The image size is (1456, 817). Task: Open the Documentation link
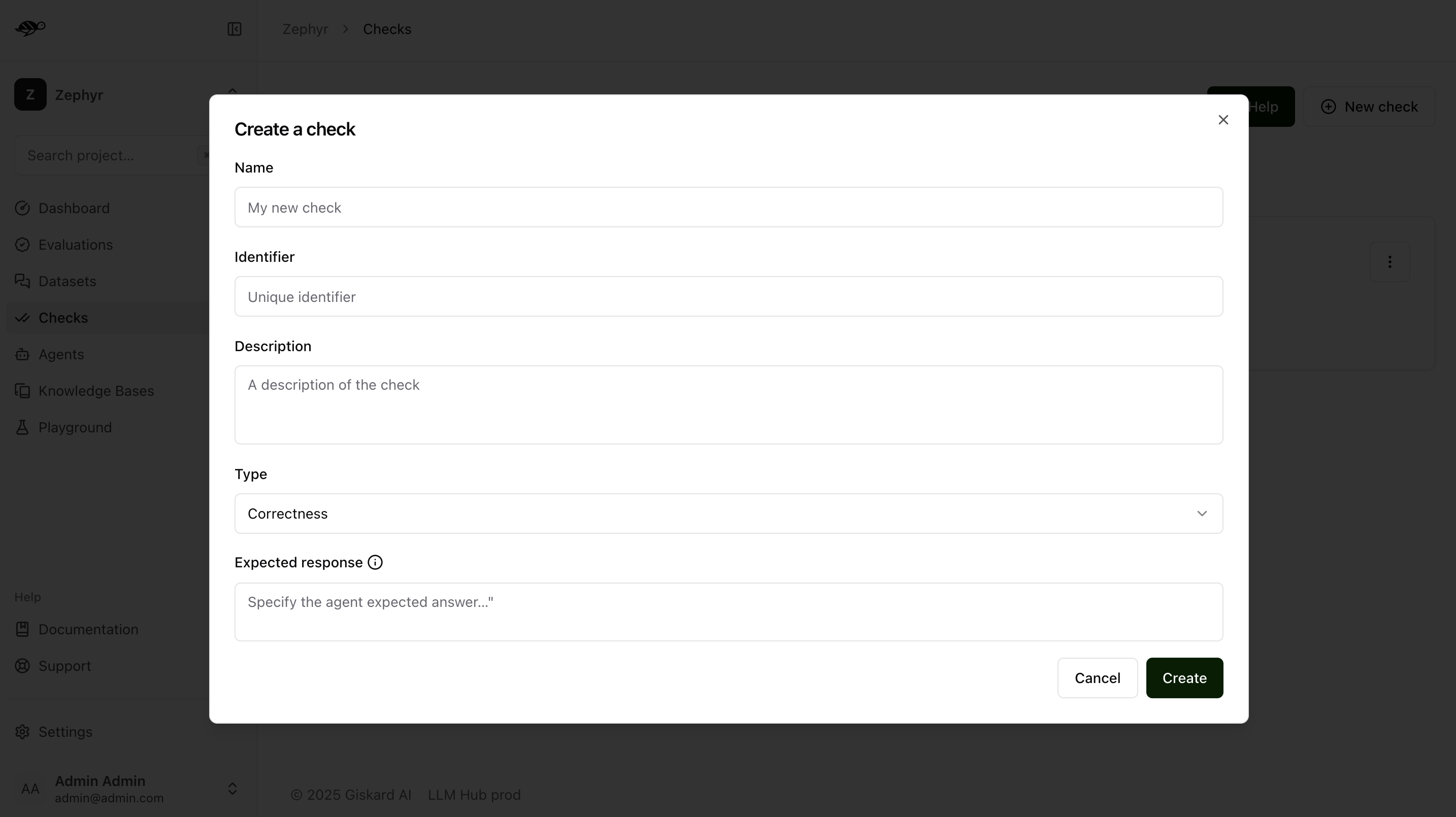[x=108, y=629]
